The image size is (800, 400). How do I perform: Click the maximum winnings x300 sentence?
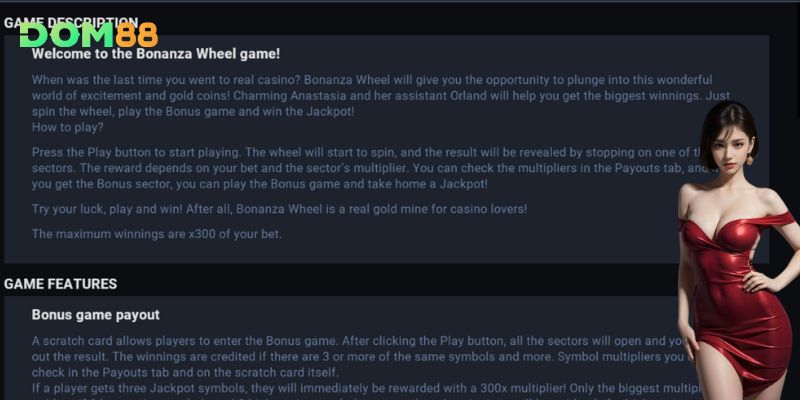coord(157,234)
